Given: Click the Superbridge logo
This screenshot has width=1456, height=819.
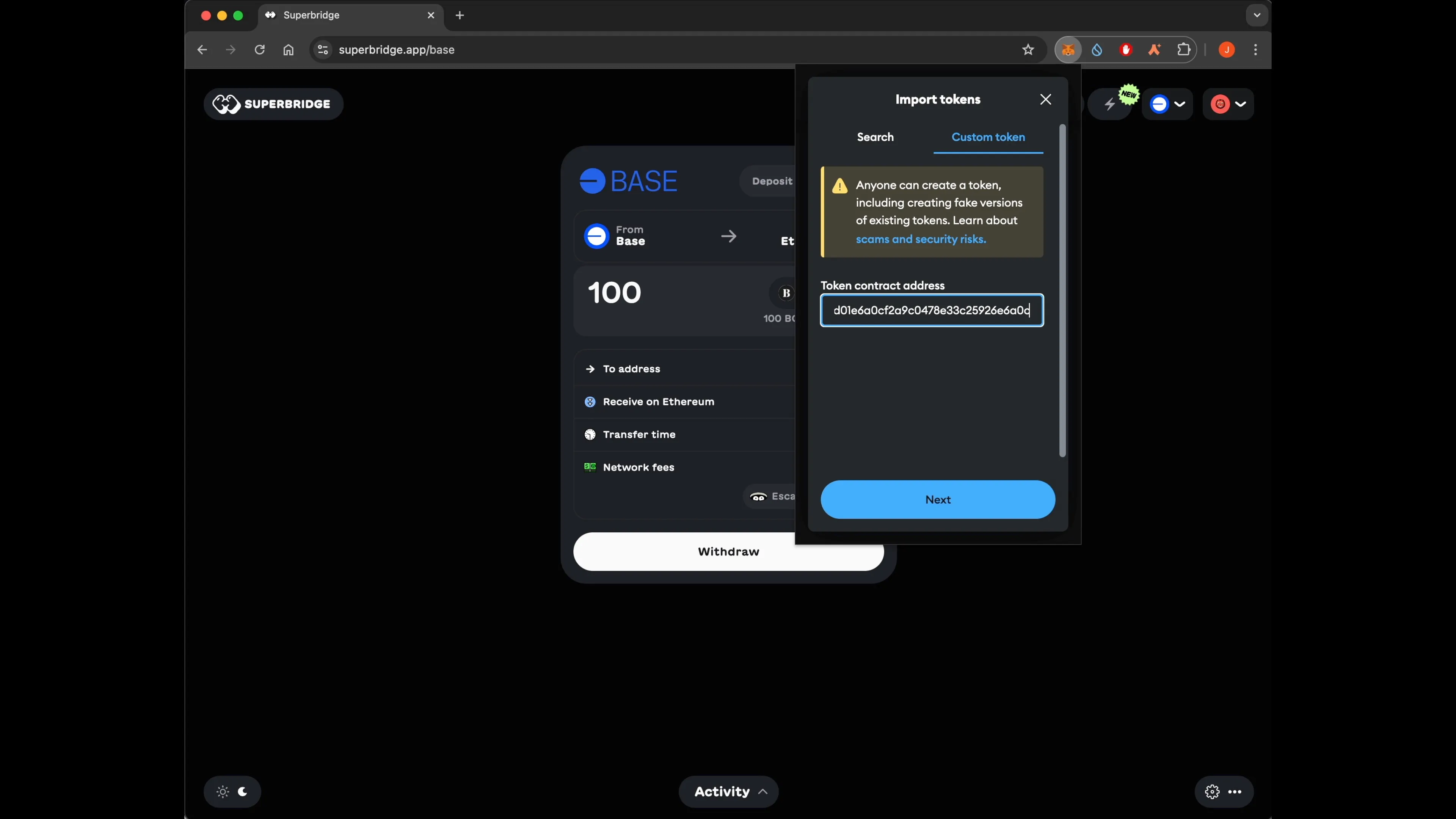Looking at the screenshot, I should 273,104.
